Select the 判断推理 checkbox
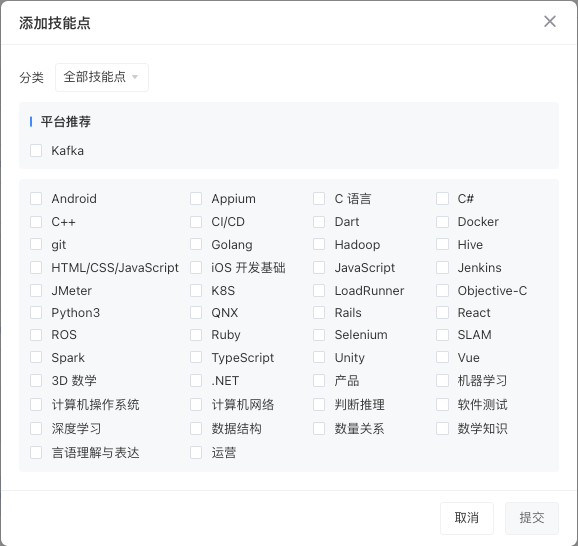Viewport: 578px width, 546px height. [319, 404]
